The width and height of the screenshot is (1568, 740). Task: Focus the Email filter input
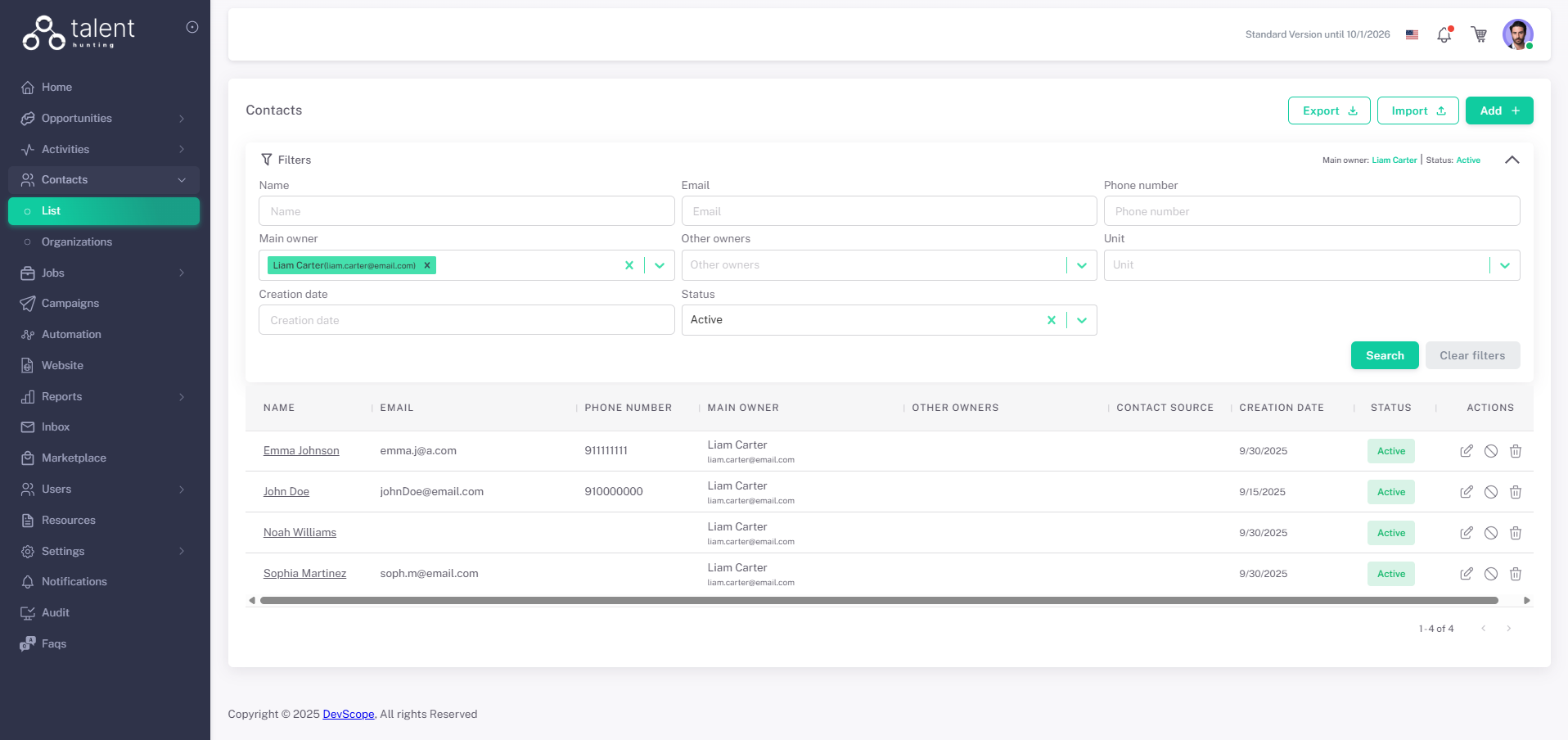[x=888, y=211]
